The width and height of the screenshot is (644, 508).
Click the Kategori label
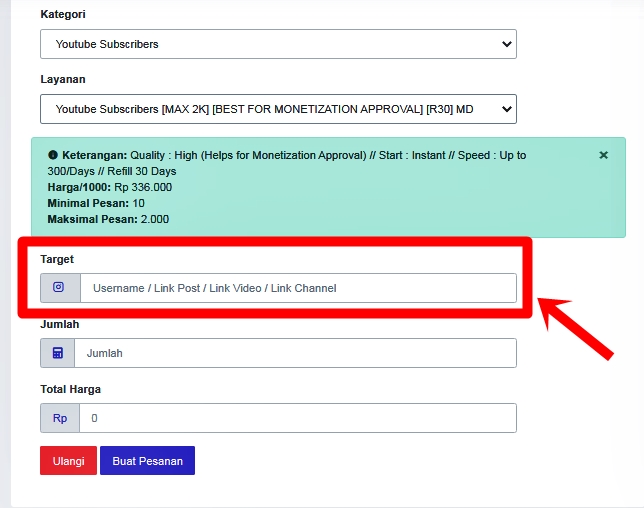tap(63, 14)
